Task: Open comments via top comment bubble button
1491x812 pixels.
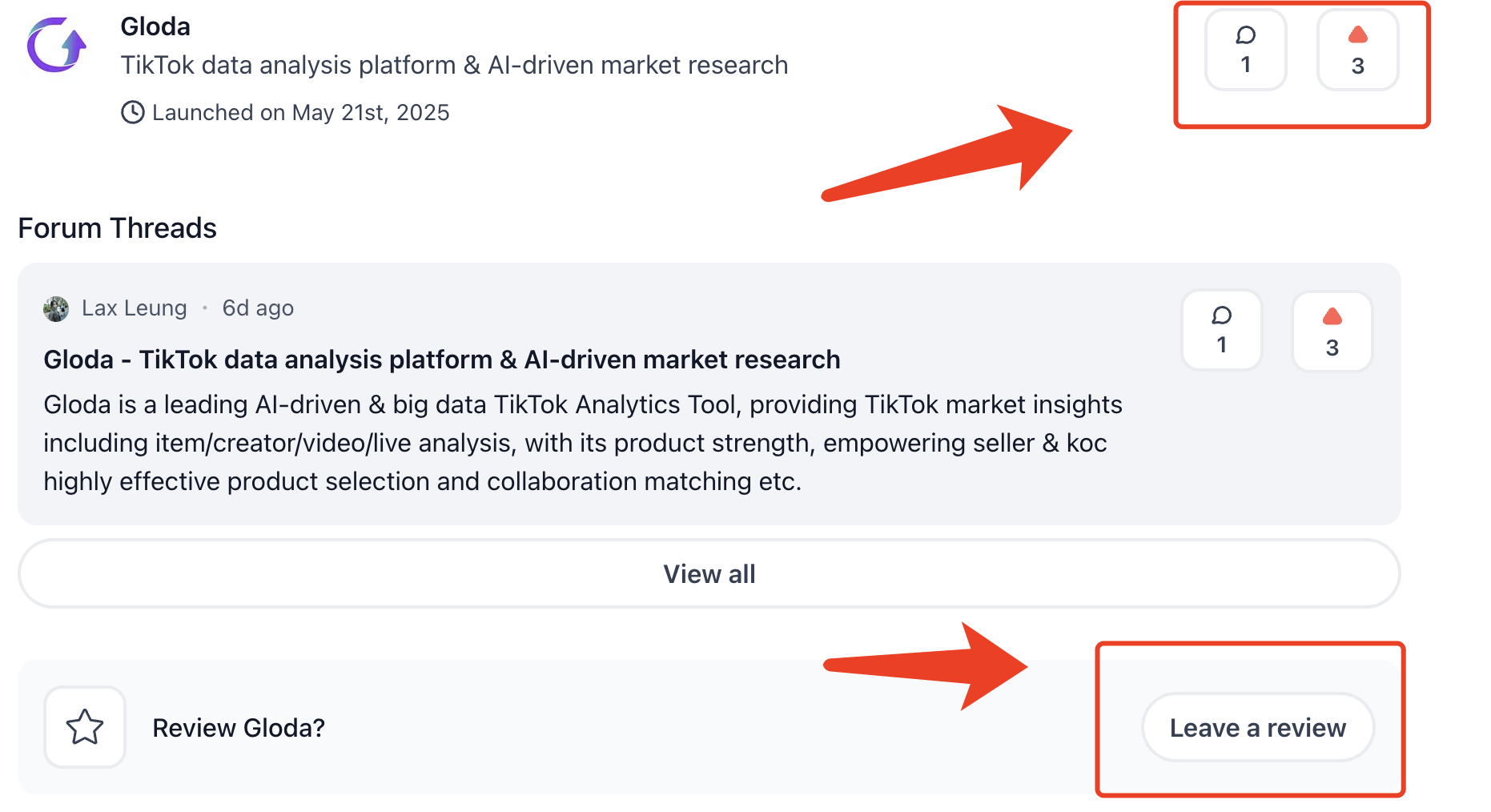Action: click(1245, 50)
